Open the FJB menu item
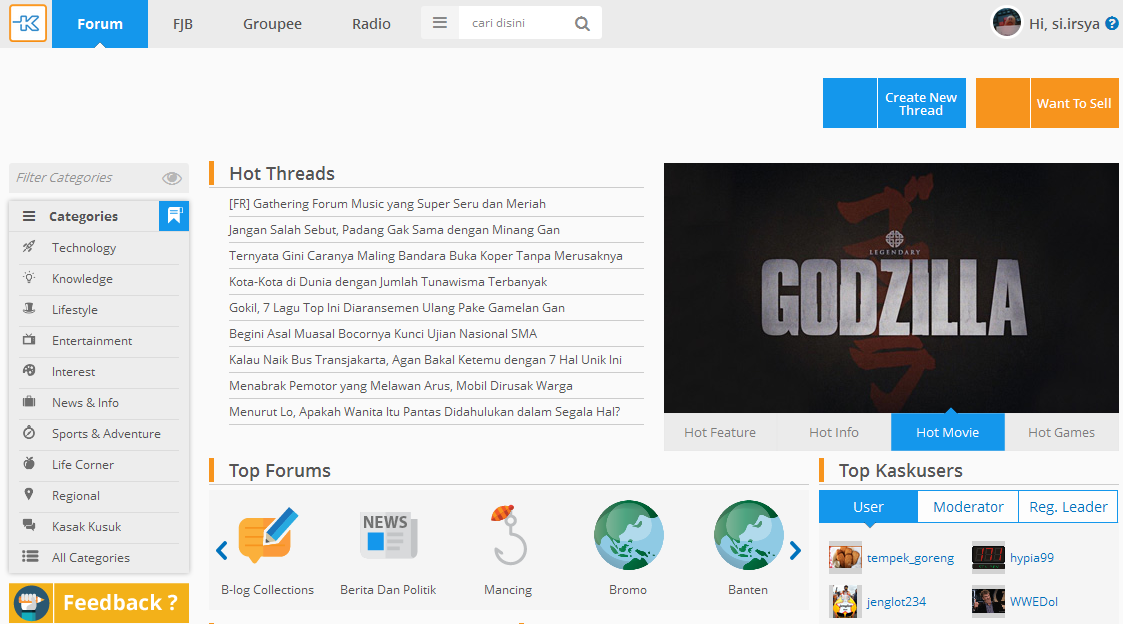The image size is (1123, 624). coord(183,24)
